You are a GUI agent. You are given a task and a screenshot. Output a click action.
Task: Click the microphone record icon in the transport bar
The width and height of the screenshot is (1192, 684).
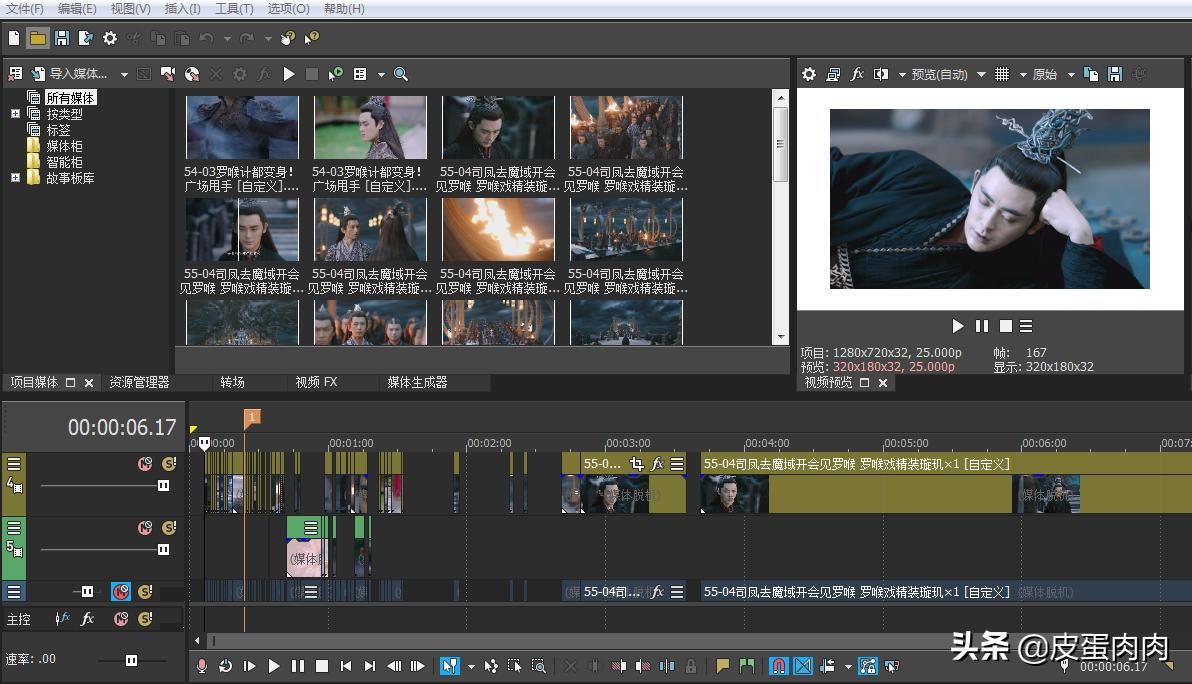tap(202, 666)
